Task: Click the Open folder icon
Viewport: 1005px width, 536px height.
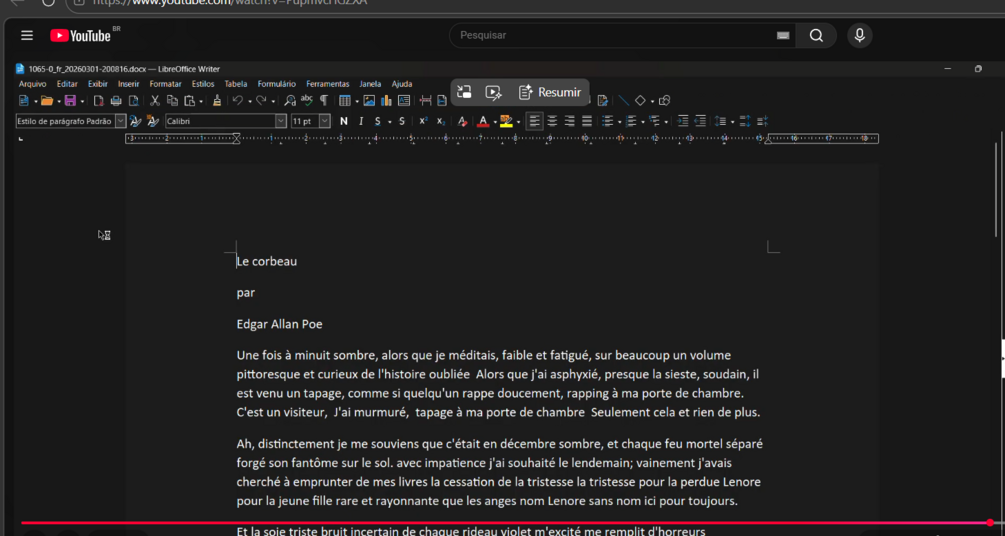Action: (47, 101)
